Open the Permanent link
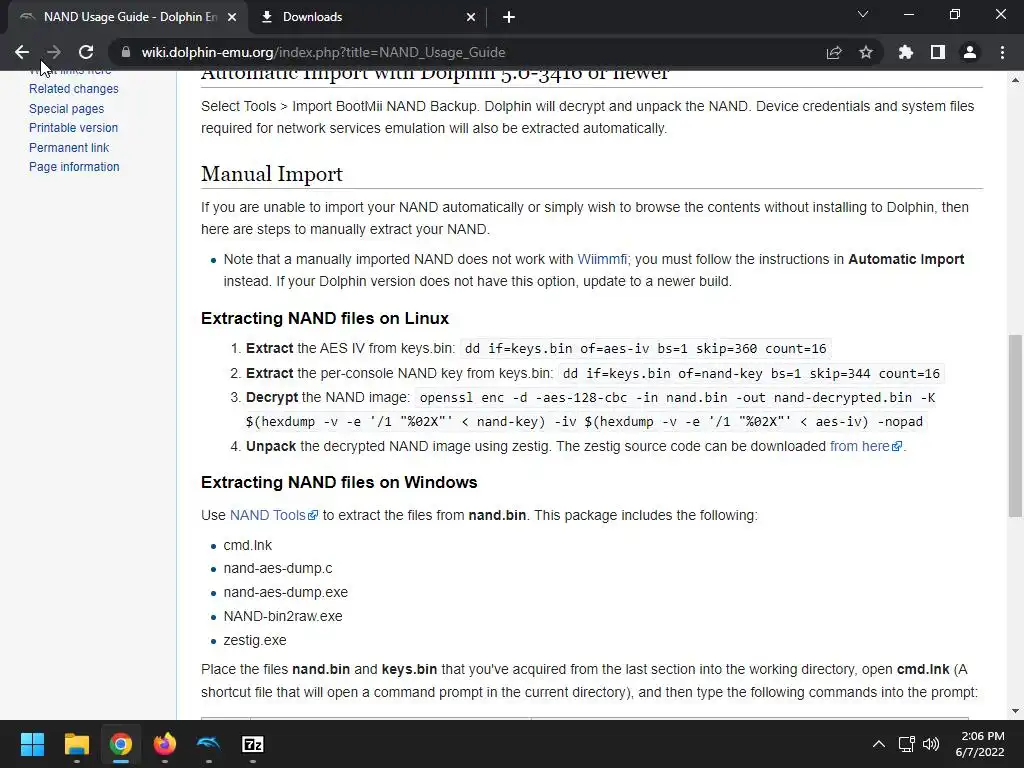Screen dimensions: 1024x768 click(x=69, y=148)
